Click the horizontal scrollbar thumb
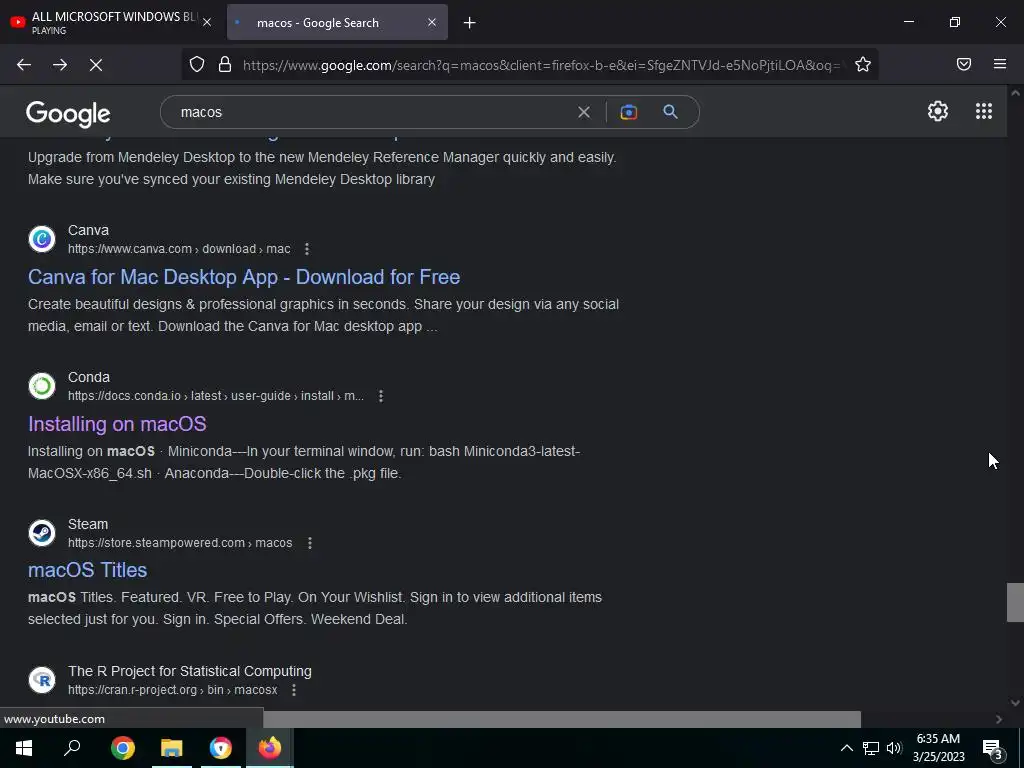 click(562, 719)
